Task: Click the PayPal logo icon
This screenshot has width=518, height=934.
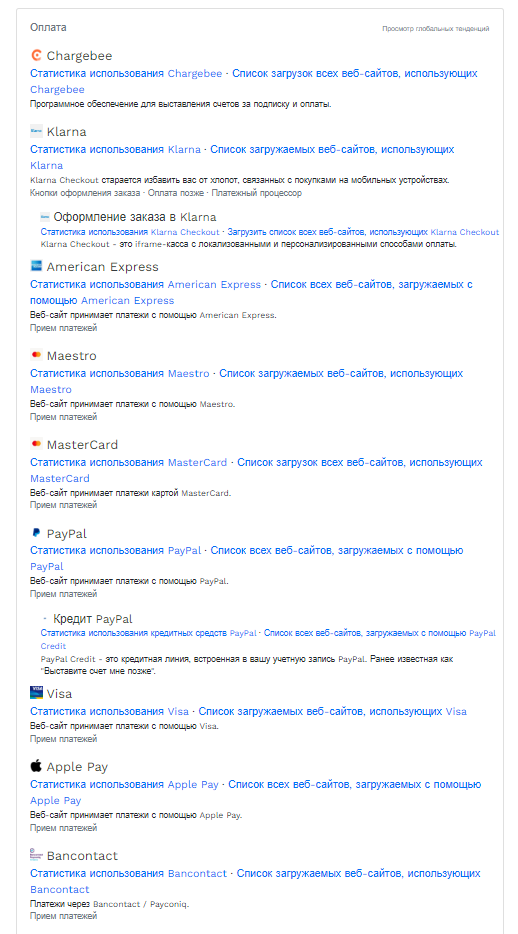Action: (36, 533)
